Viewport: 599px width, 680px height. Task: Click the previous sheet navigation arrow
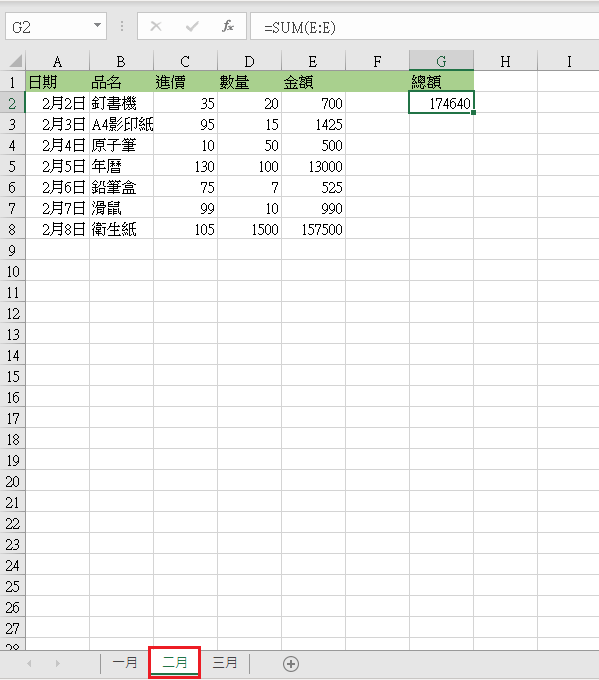tap(29, 664)
